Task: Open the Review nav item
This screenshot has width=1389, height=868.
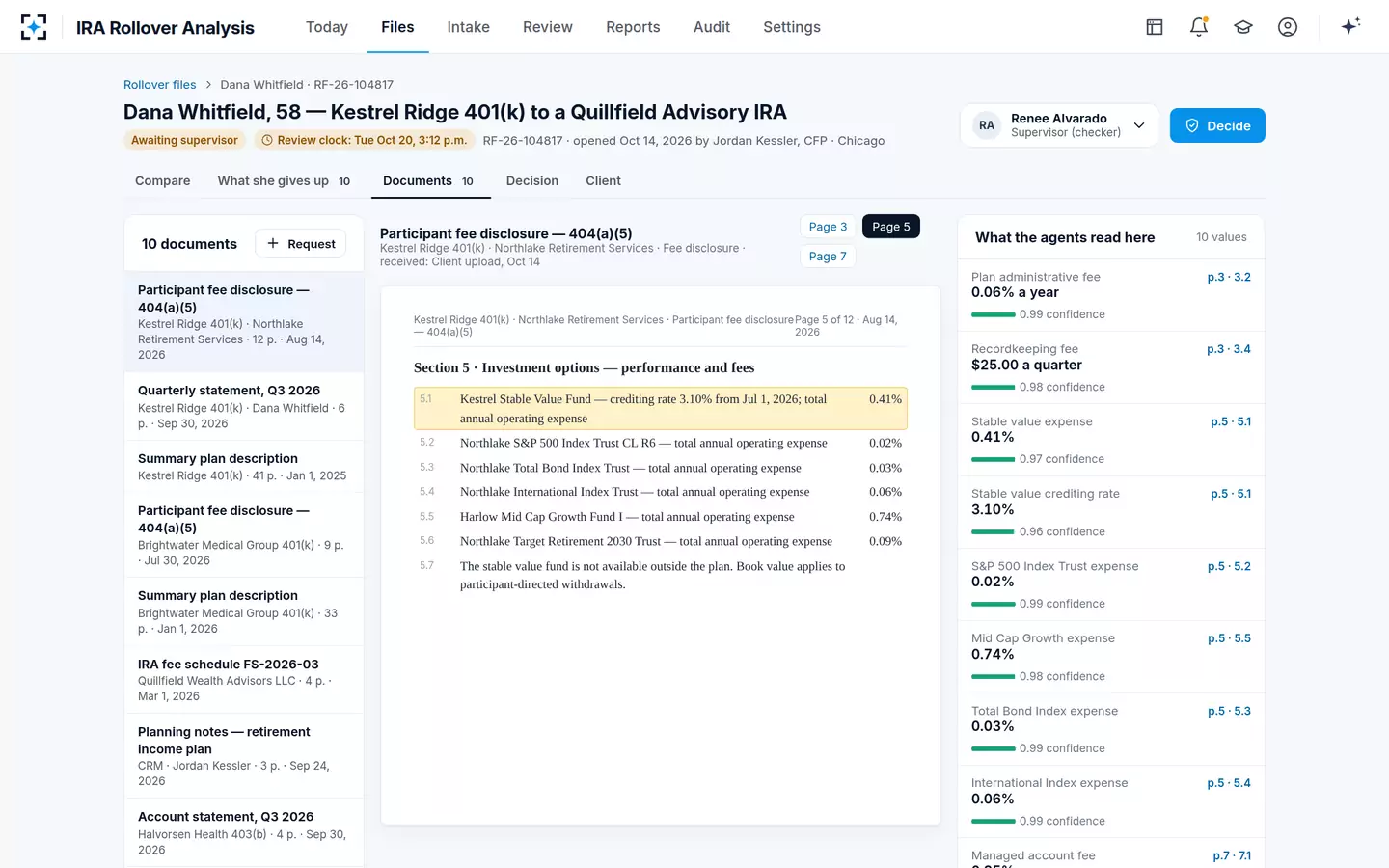Action: 548,27
